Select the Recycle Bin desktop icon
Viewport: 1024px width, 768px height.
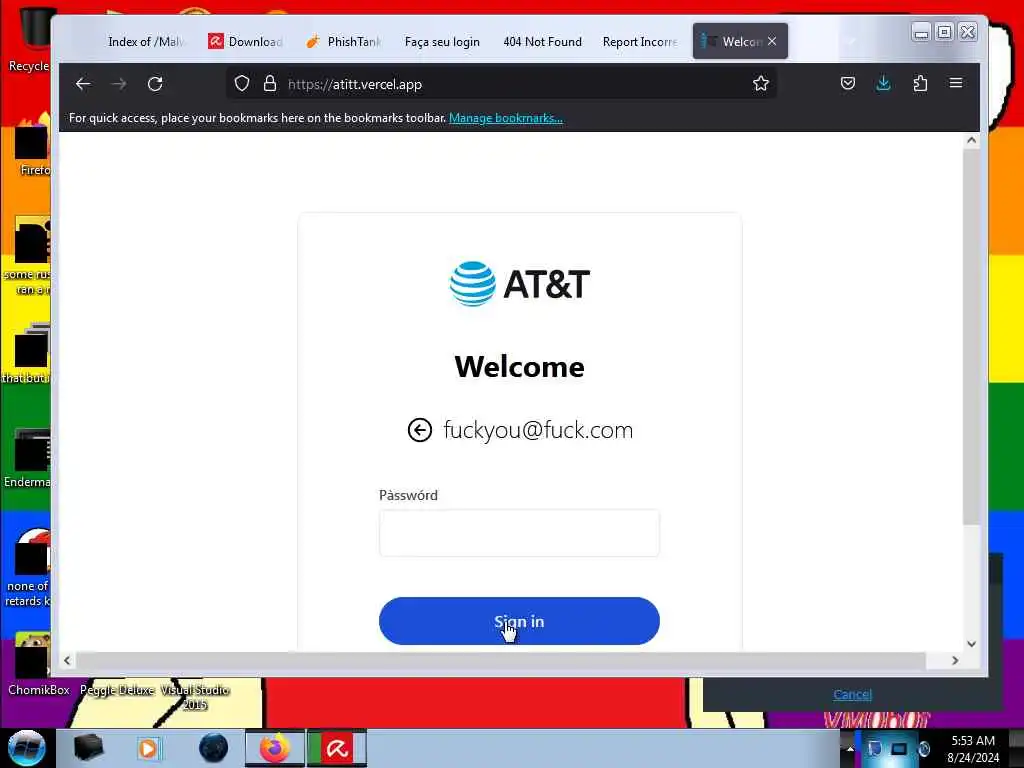coord(29,39)
